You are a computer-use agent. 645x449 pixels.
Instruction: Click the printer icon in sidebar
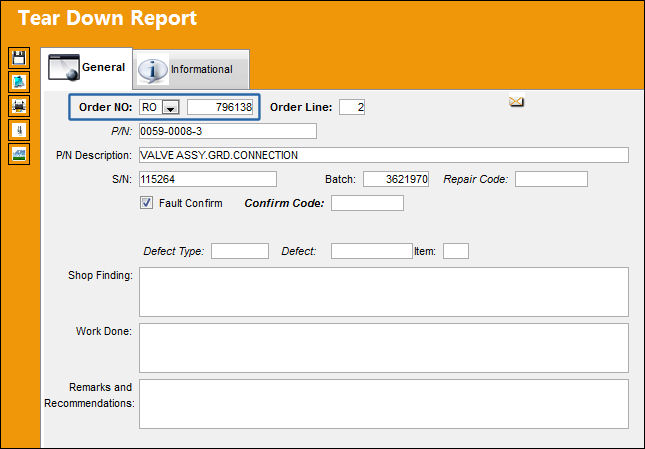point(19,106)
